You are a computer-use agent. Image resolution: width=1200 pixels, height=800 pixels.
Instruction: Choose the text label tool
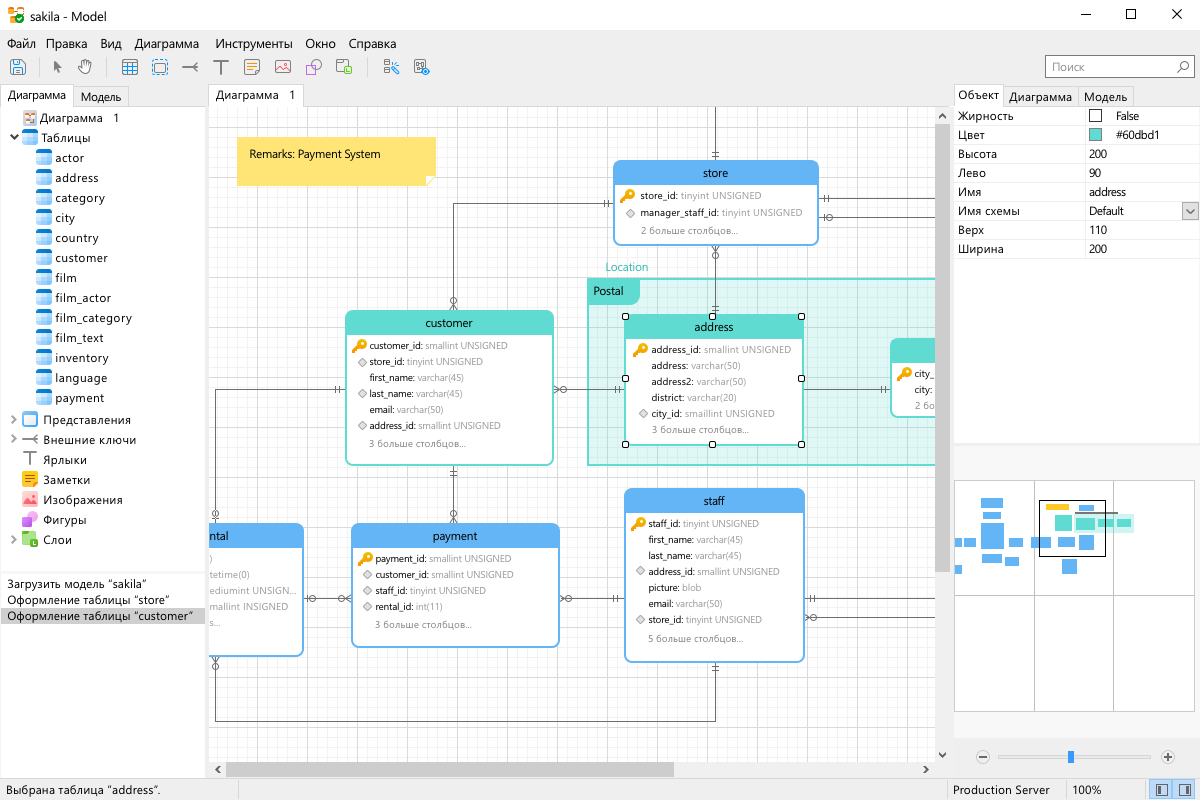click(221, 67)
